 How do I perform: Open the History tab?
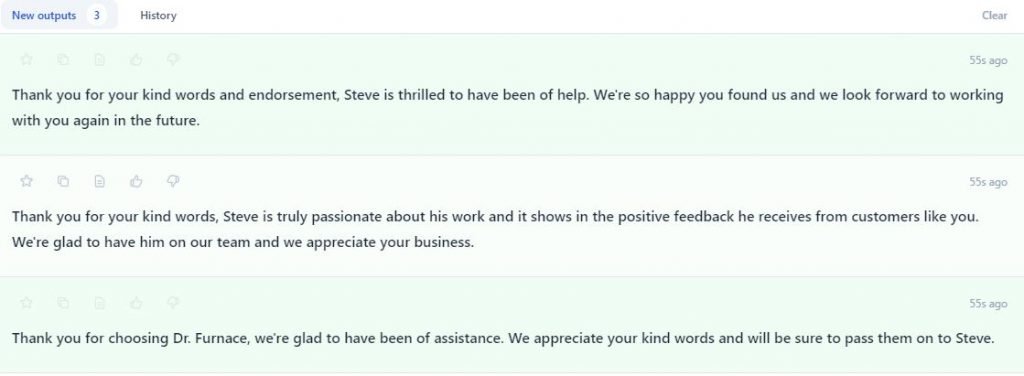point(158,16)
